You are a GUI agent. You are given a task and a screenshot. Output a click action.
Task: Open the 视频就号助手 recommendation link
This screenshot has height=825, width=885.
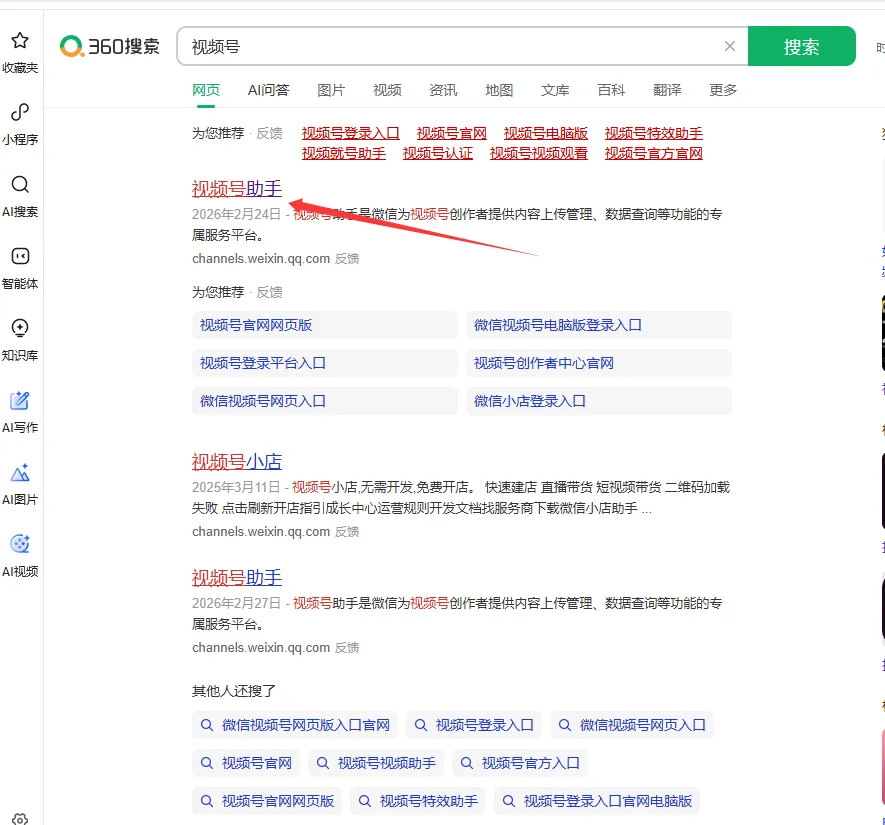coord(344,153)
